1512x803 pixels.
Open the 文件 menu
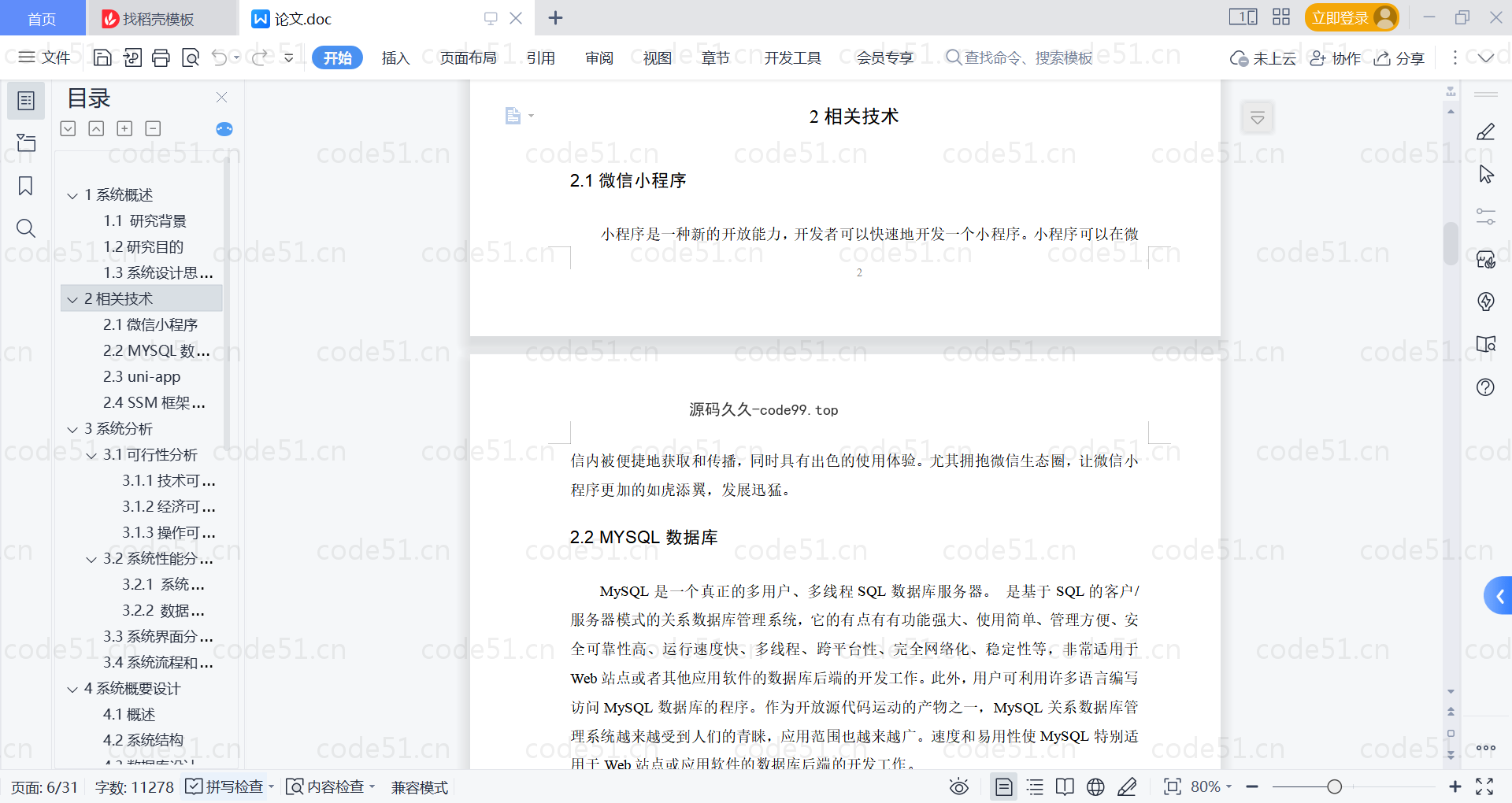pos(45,57)
